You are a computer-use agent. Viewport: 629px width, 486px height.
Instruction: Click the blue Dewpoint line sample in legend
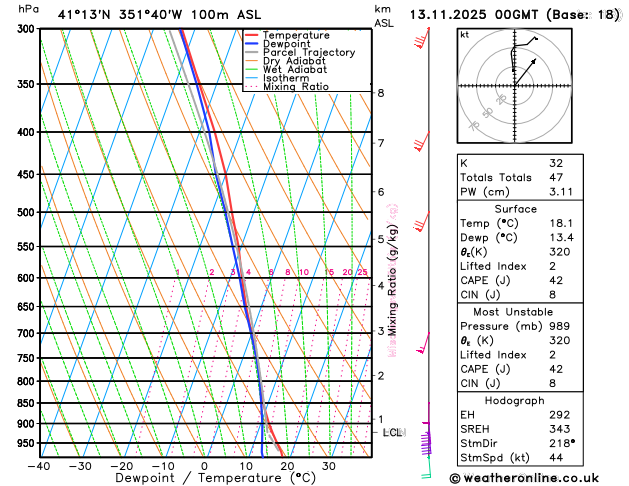252,44
